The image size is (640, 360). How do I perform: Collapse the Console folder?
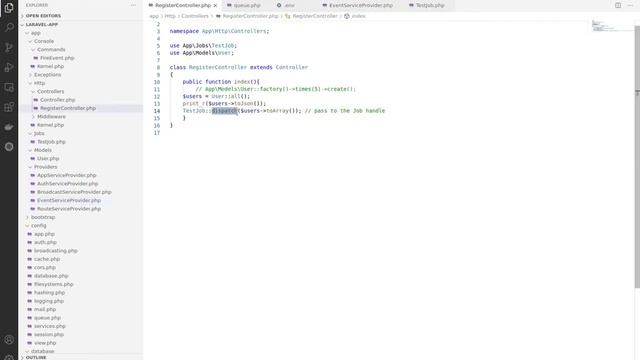[44, 41]
